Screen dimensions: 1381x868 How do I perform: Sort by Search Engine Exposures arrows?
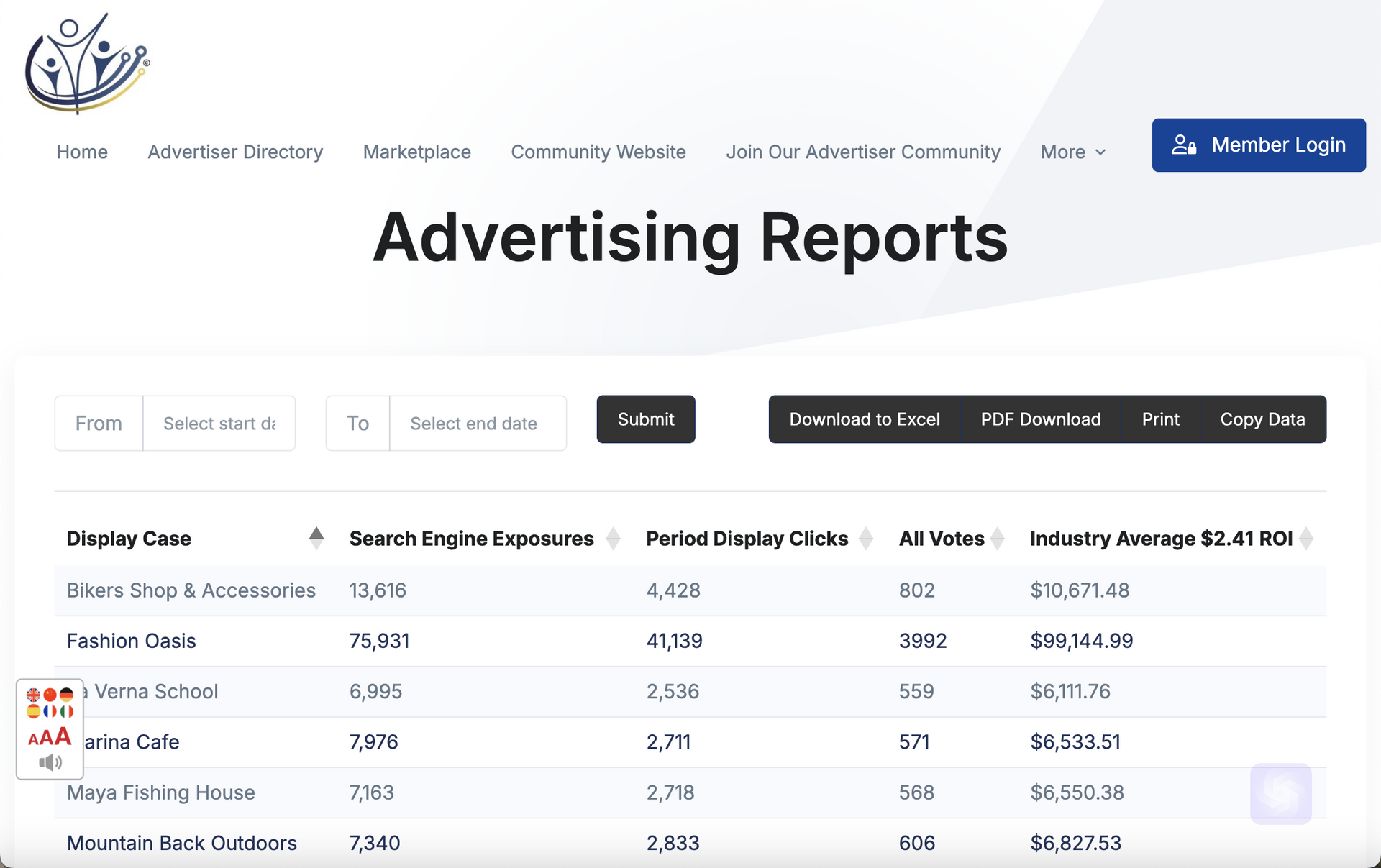[613, 538]
